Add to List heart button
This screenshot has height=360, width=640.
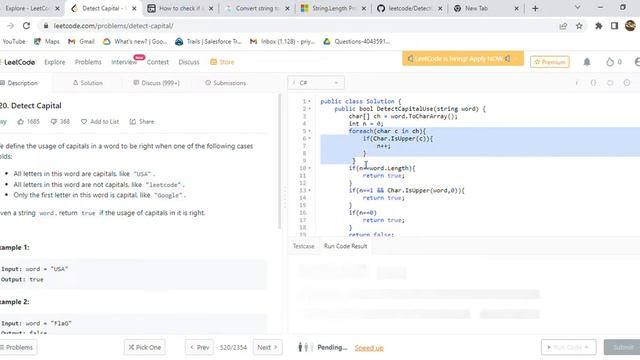[x=100, y=122]
